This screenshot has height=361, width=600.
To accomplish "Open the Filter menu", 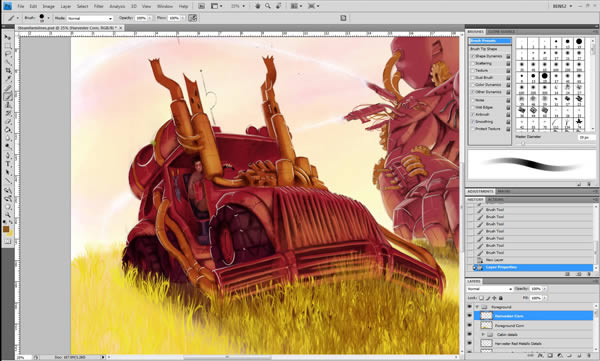I will point(99,6).
